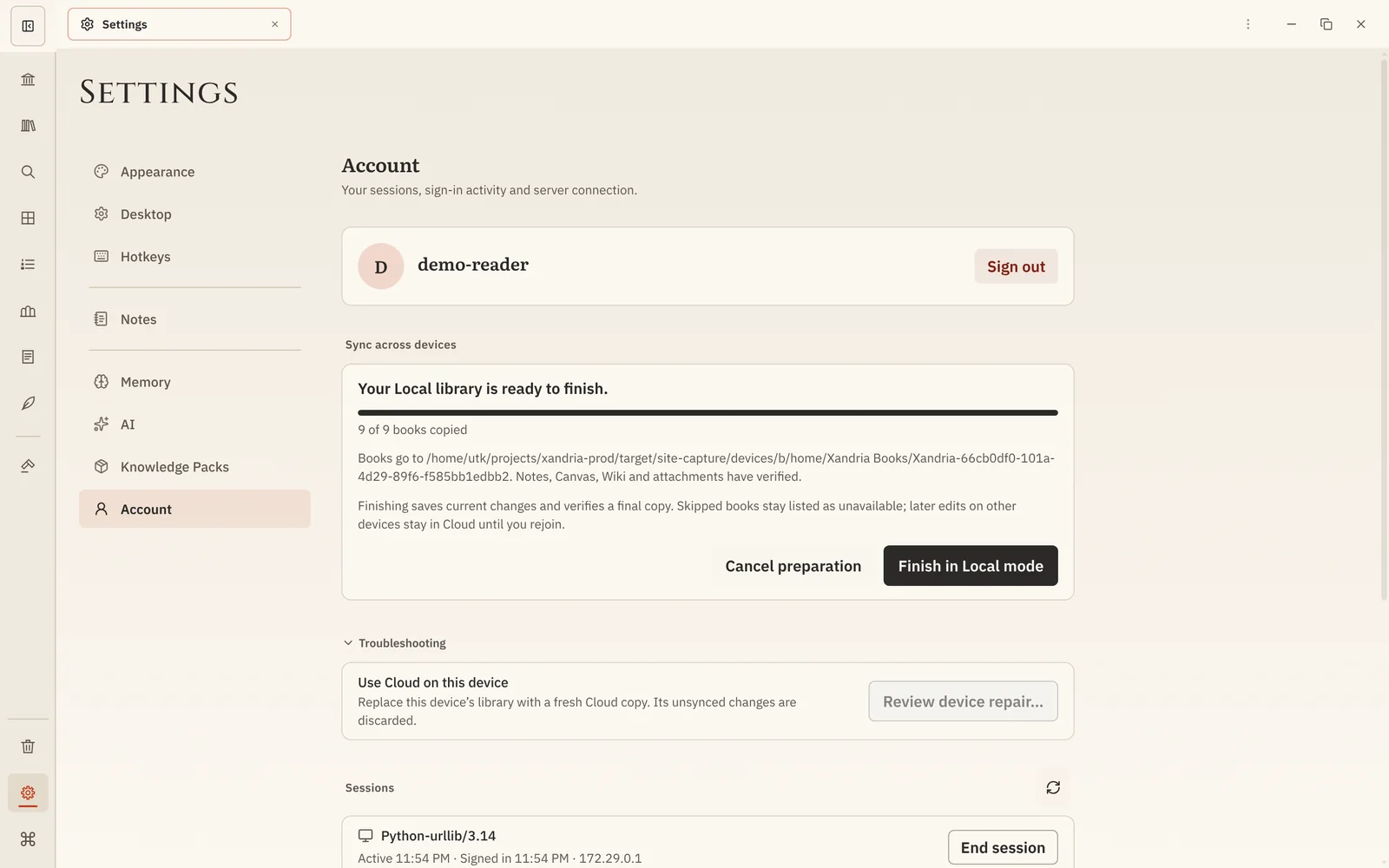Open the grid layout icon in sidebar
This screenshot has width=1389, height=868.
[x=28, y=218]
